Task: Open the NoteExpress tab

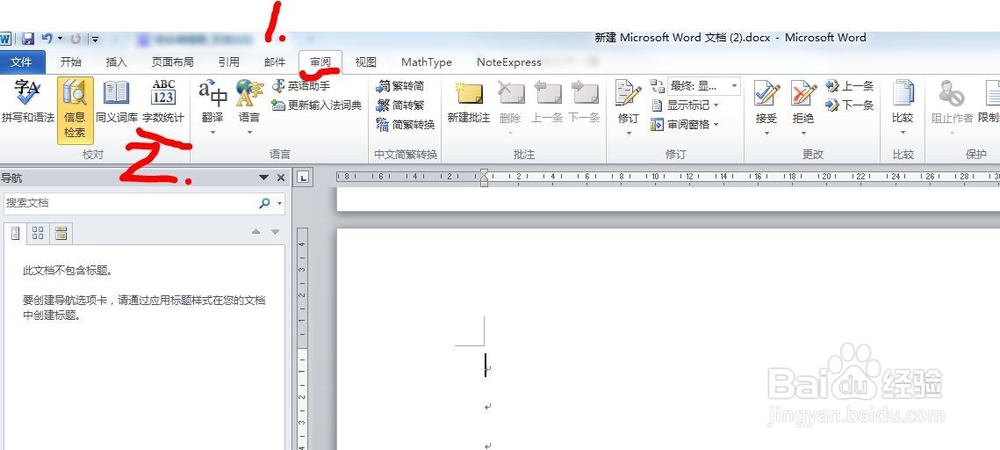Action: click(509, 62)
